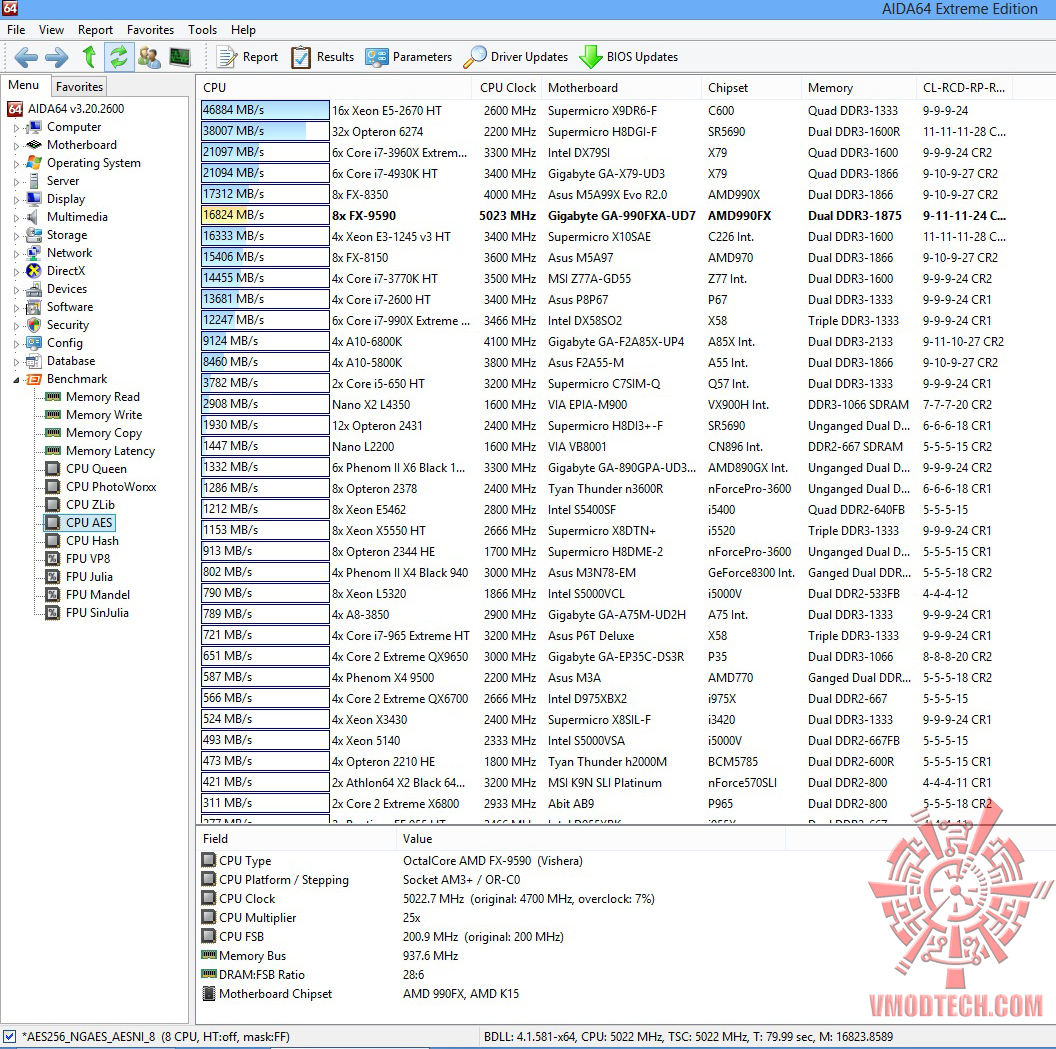Select FPU Julia benchmark
1056x1049 pixels.
click(x=79, y=577)
